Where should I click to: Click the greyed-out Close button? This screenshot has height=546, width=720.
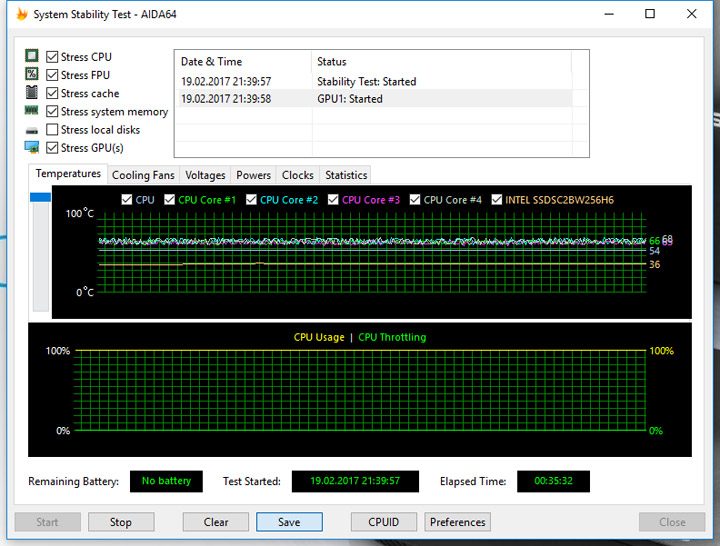coord(672,522)
